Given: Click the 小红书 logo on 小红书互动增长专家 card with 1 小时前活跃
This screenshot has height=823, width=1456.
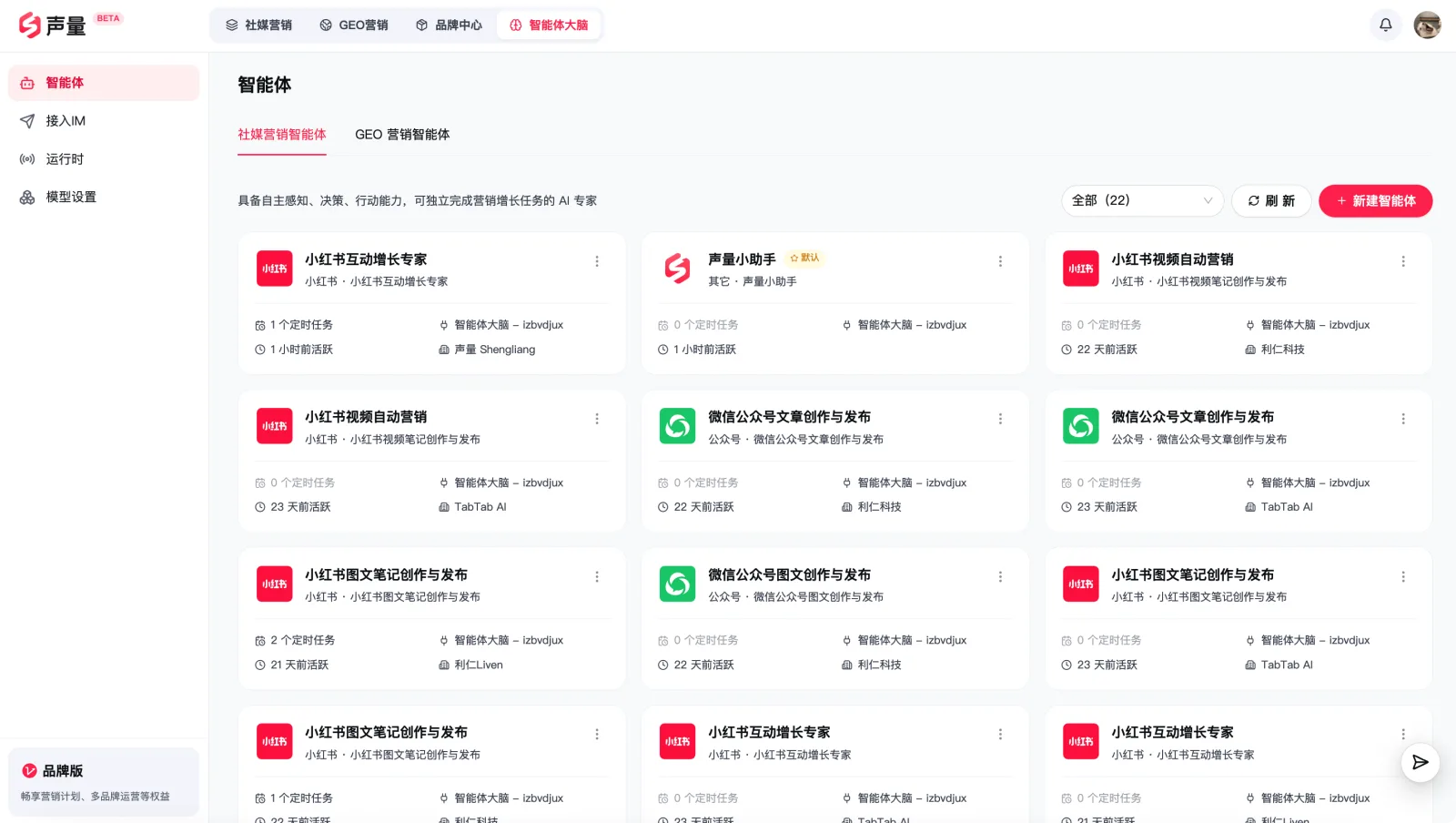Looking at the screenshot, I should (x=274, y=269).
